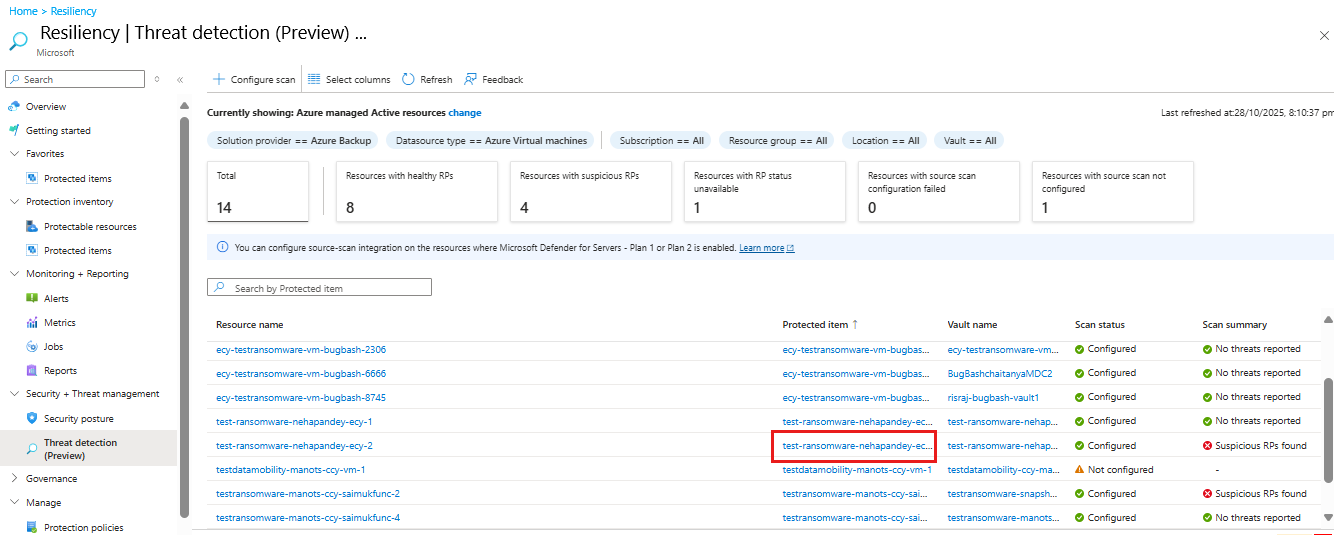Sort by Scan status column header
This screenshot has height=535, width=1334.
pos(1100,324)
